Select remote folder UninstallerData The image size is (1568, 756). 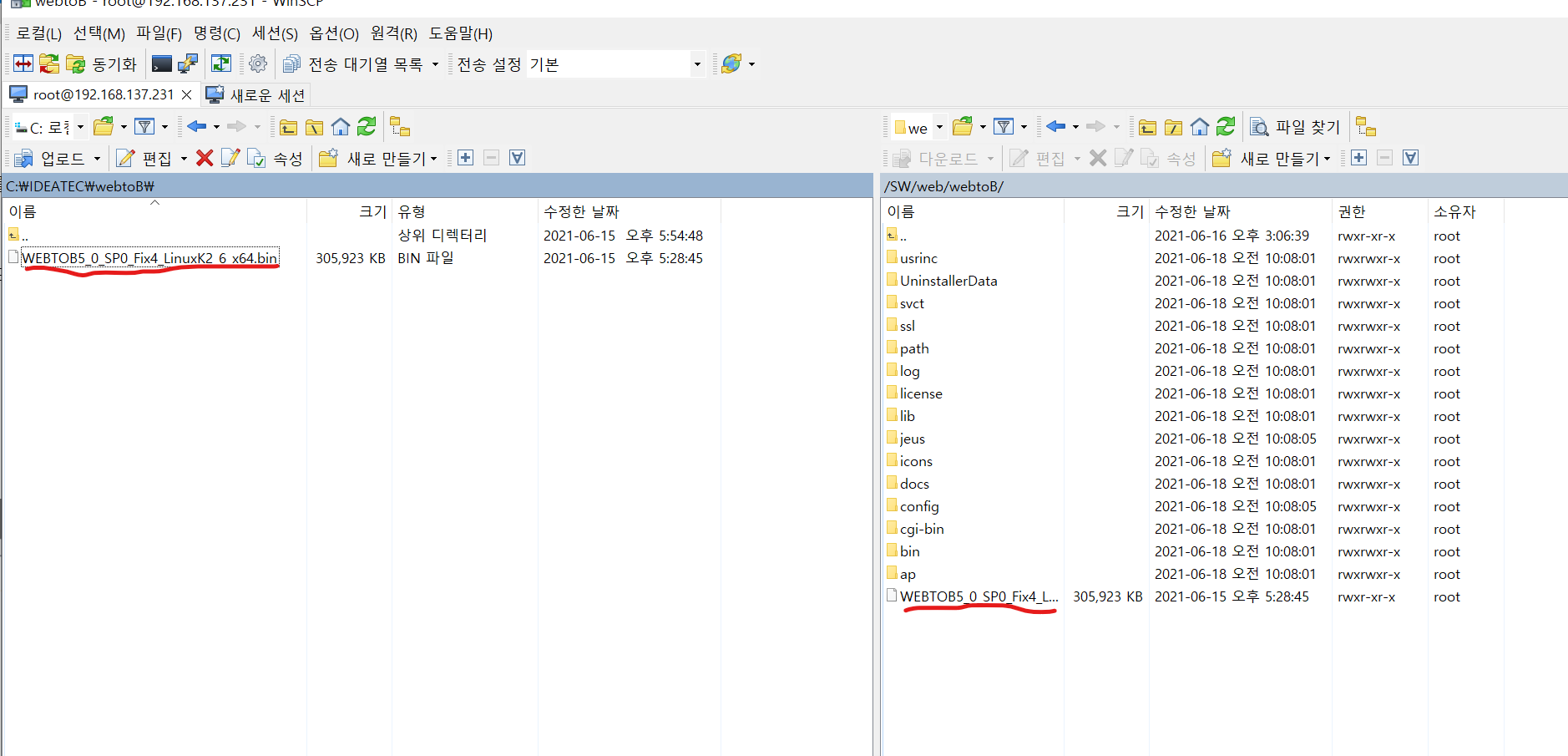coord(948,281)
